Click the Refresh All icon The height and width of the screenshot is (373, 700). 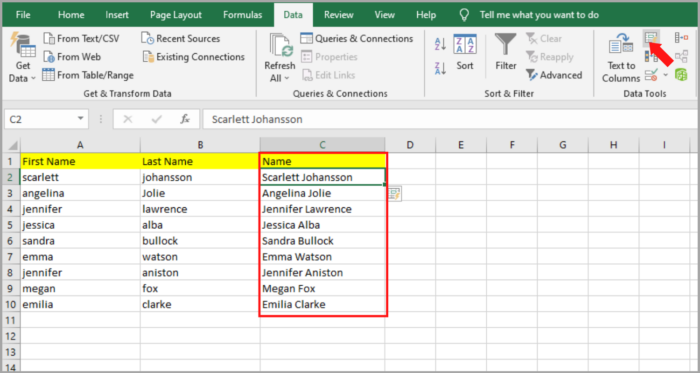pyautogui.click(x=280, y=45)
